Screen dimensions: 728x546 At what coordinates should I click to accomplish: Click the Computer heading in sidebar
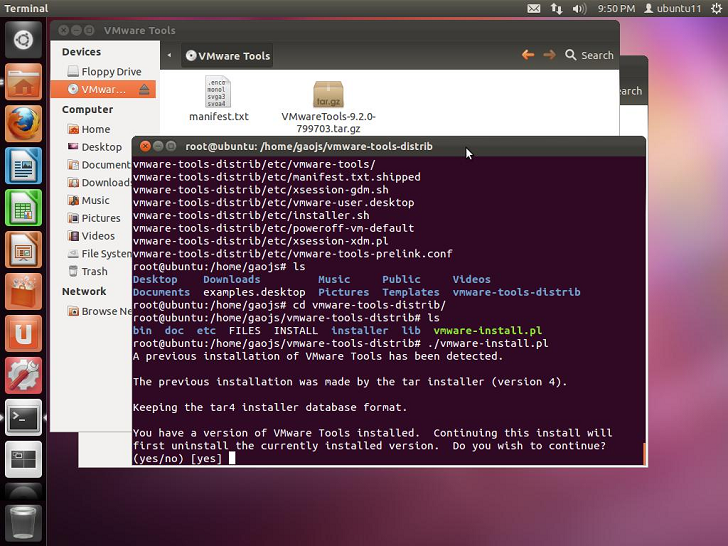pos(87,110)
